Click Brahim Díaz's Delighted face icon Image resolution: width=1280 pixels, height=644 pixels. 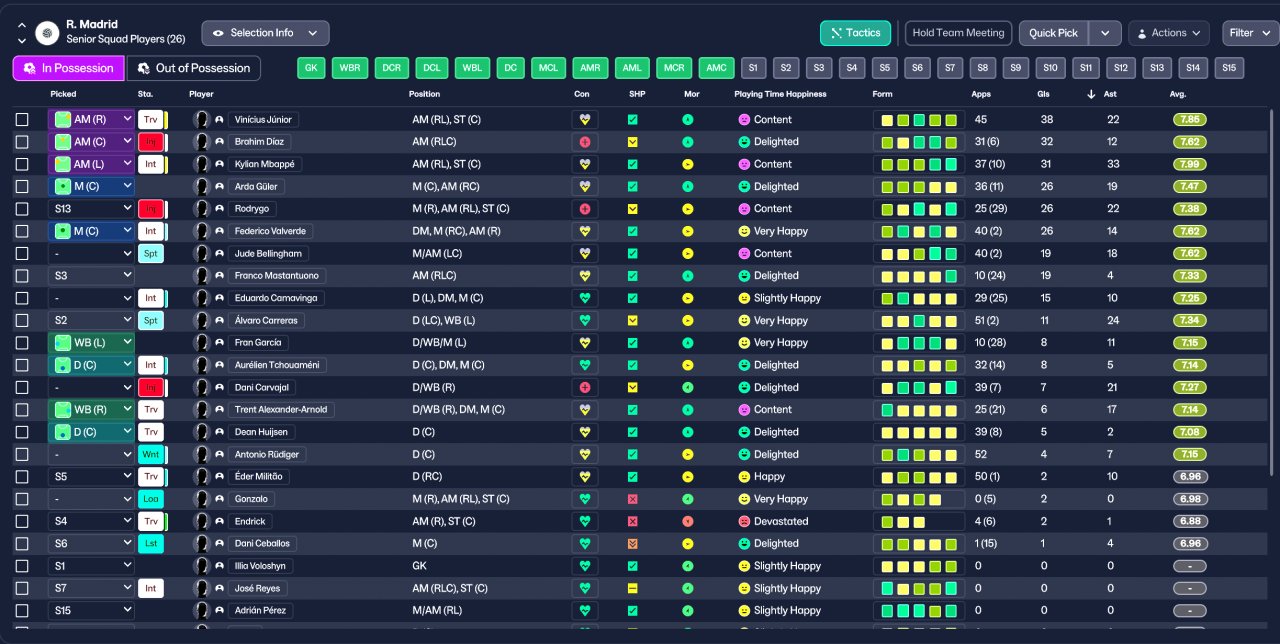744,142
